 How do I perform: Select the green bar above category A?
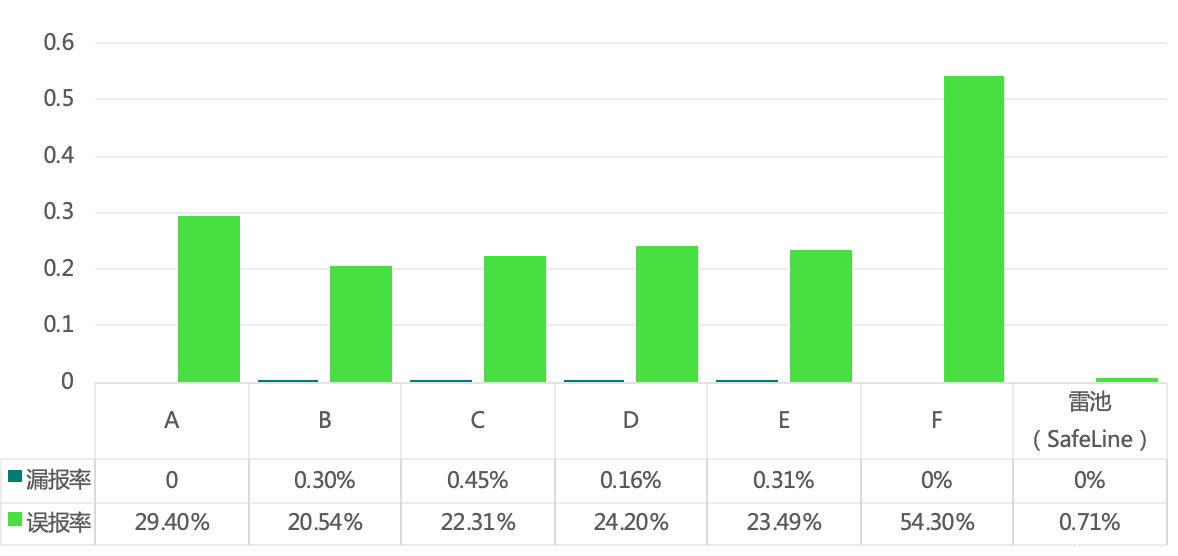tap(209, 299)
